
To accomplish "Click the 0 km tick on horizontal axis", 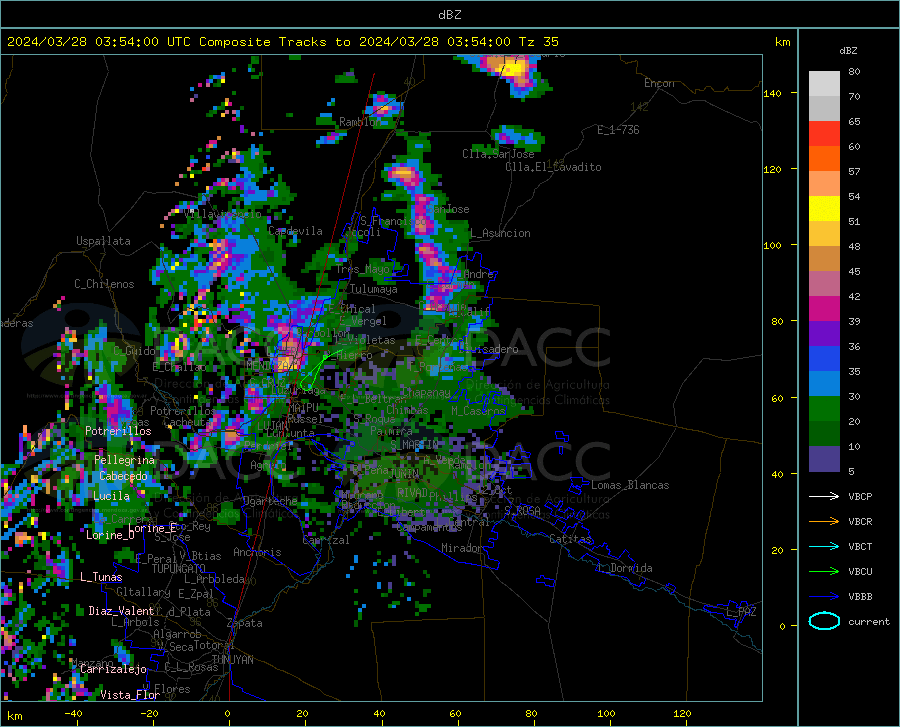I will [x=228, y=714].
